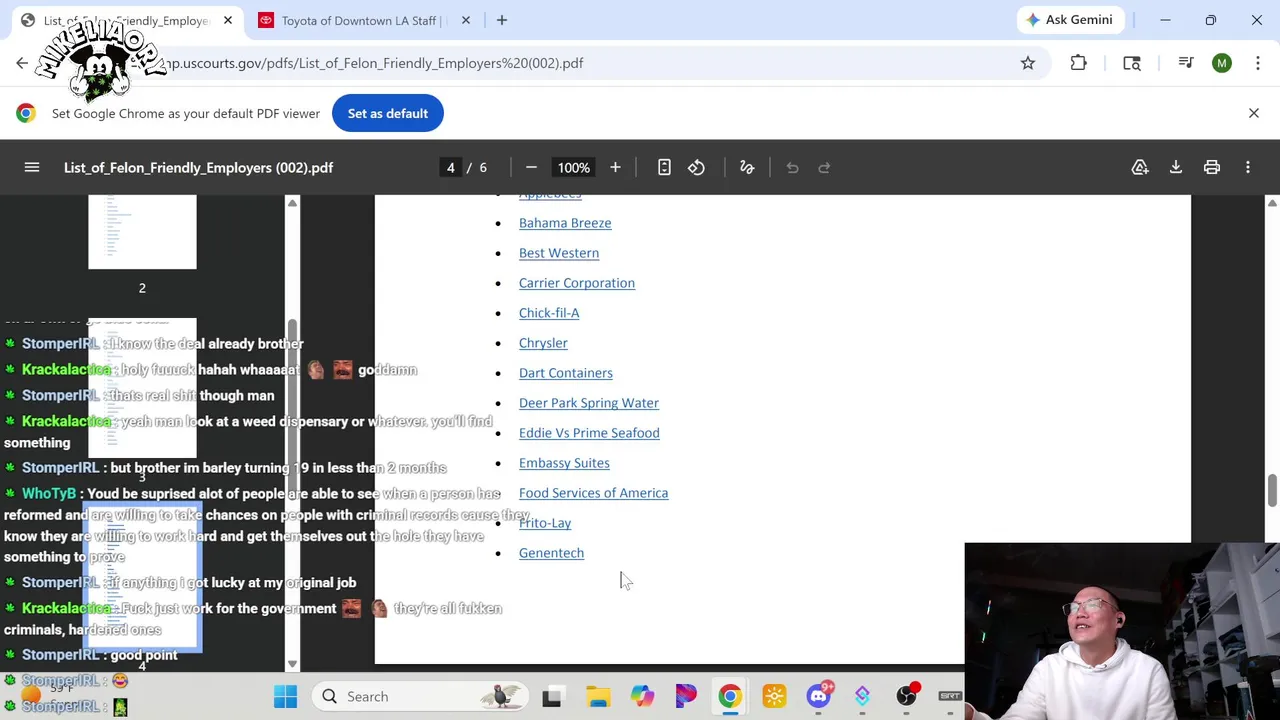
Task: Open the Chrome side panel icon
Action: point(1132,63)
